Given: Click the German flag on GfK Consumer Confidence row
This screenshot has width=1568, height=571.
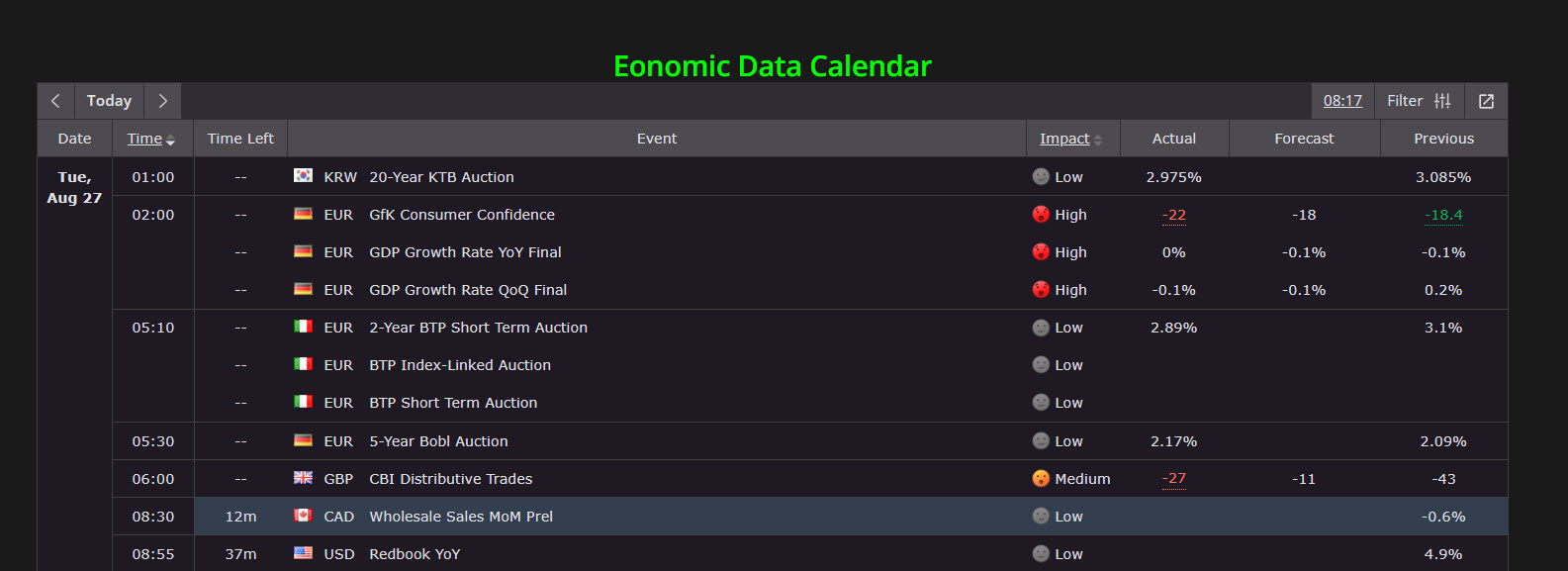Looking at the screenshot, I should tap(302, 214).
